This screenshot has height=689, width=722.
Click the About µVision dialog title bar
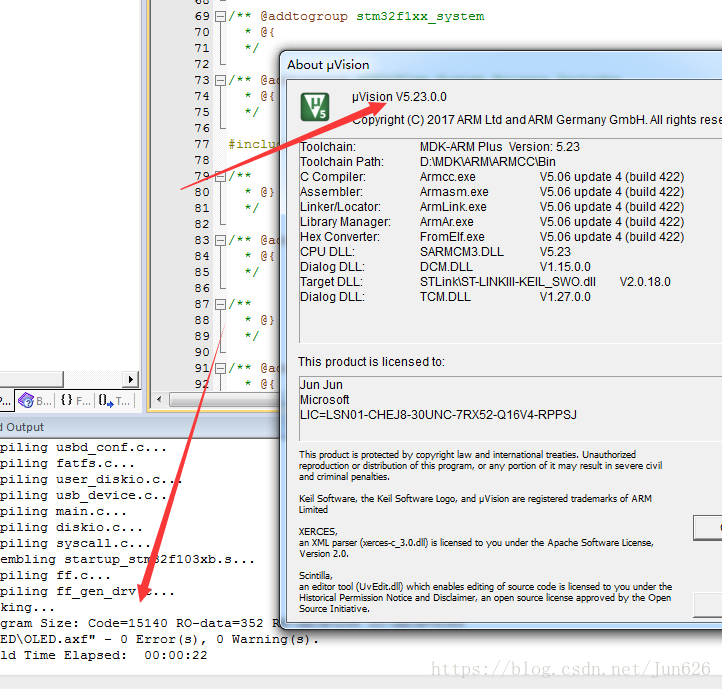point(502,65)
